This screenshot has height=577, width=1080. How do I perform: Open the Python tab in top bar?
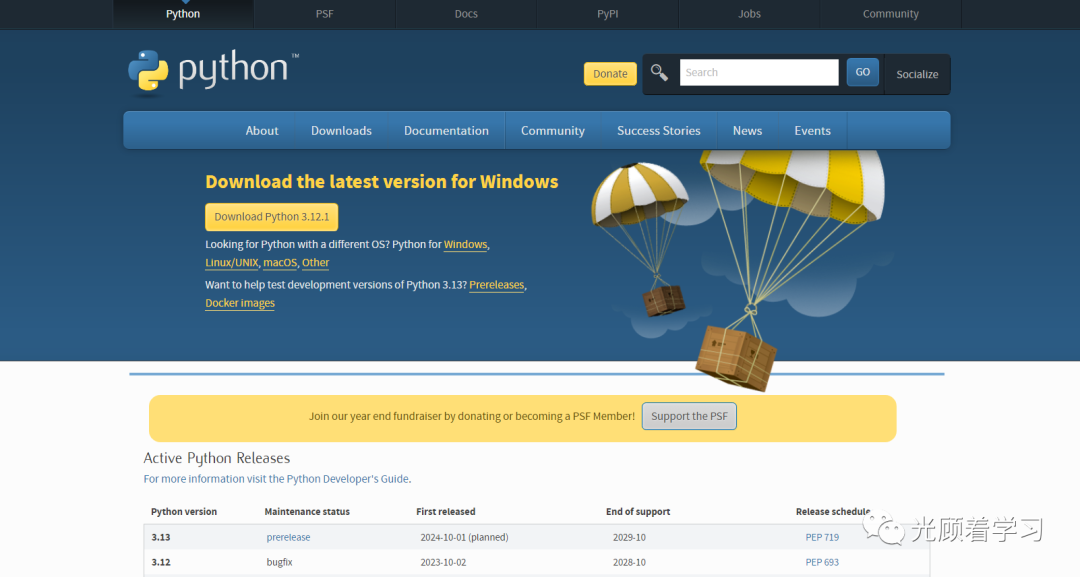(183, 14)
